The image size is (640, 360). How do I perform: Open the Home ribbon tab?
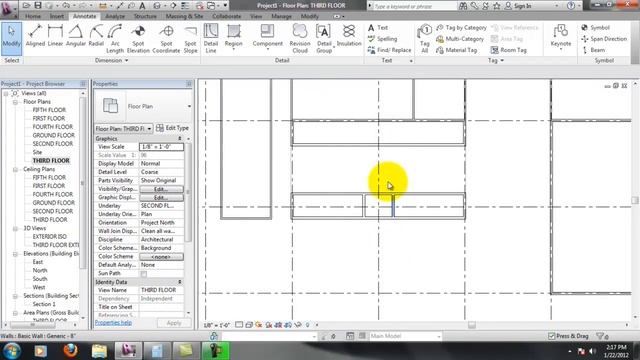tap(33, 16)
